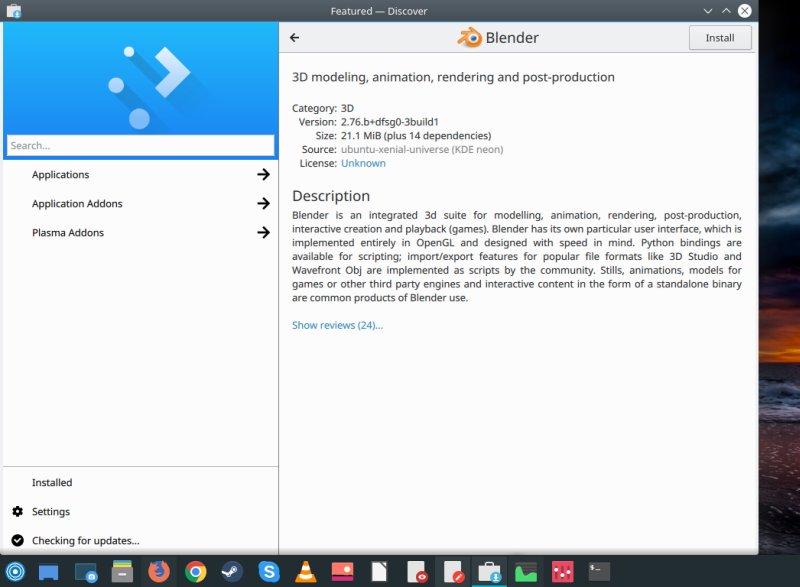This screenshot has width=800, height=587.
Task: Open the Applications category
Action: pyautogui.click(x=141, y=174)
